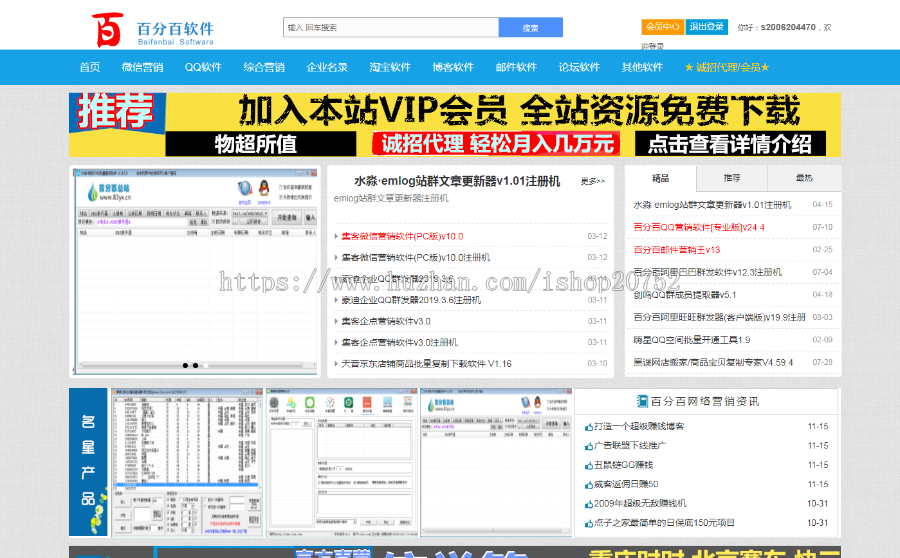900x558 pixels.
Task: Open the 点子之家最简单的日保底150元项目 article
Action: point(664,522)
